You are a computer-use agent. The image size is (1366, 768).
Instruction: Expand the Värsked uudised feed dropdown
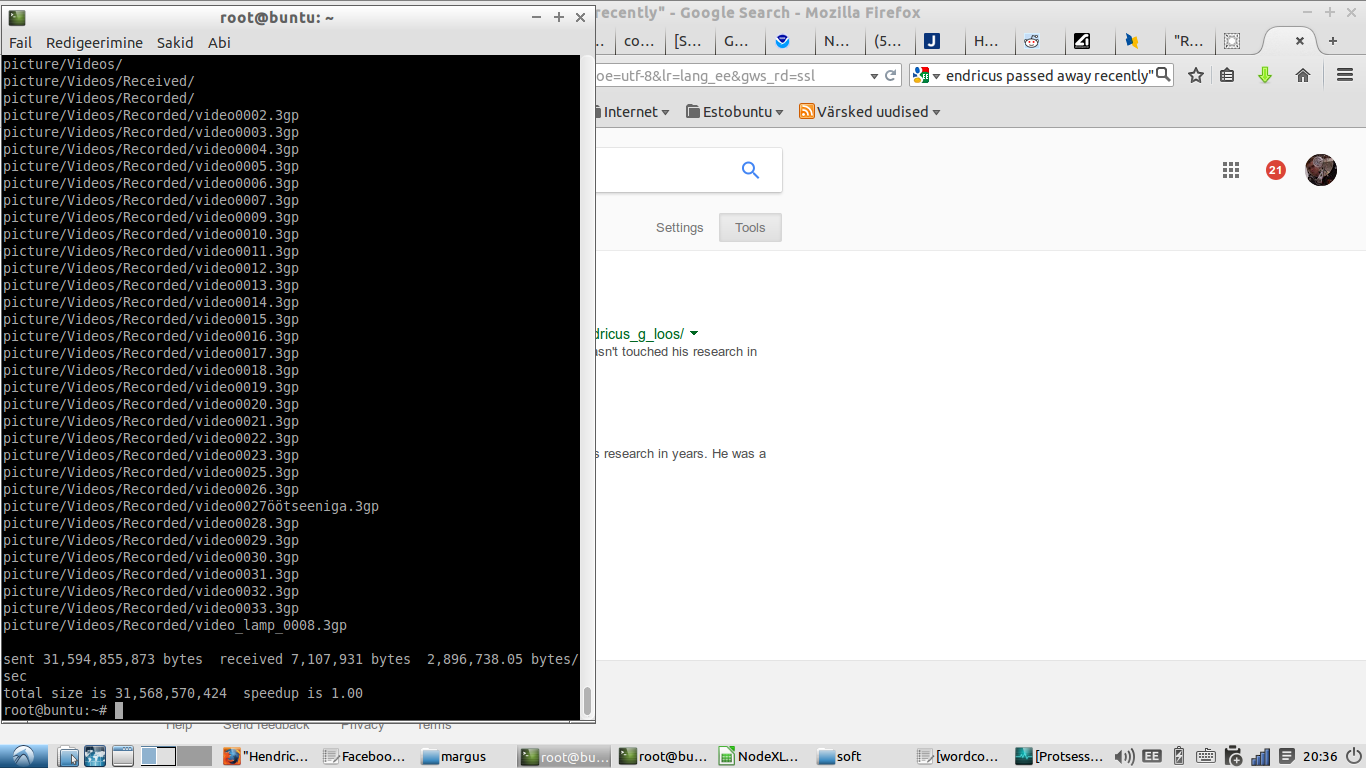coord(870,112)
